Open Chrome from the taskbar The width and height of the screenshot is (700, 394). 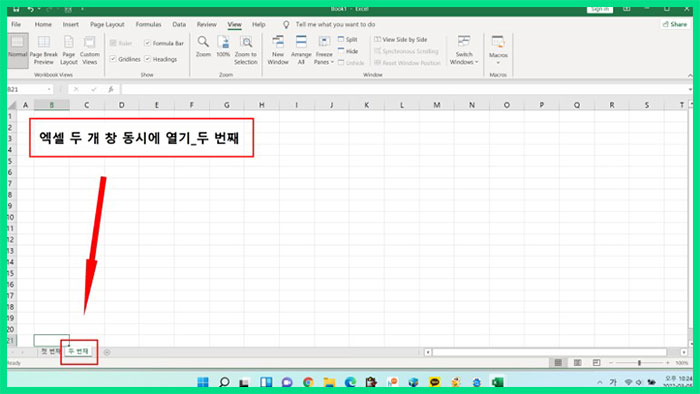coord(308,382)
